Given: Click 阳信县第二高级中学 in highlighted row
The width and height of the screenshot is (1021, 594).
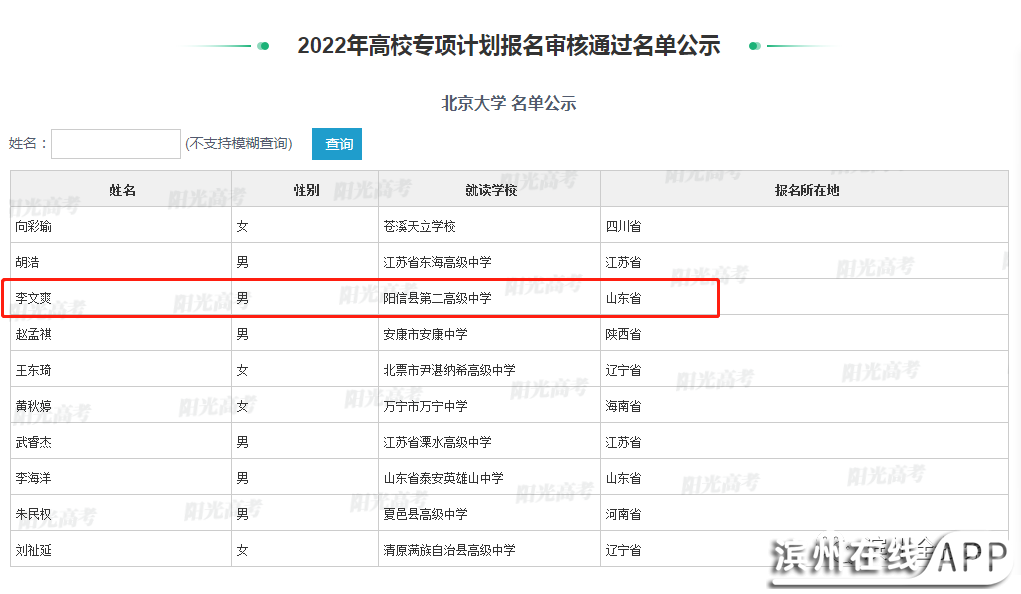Looking at the screenshot, I should click(x=437, y=298).
